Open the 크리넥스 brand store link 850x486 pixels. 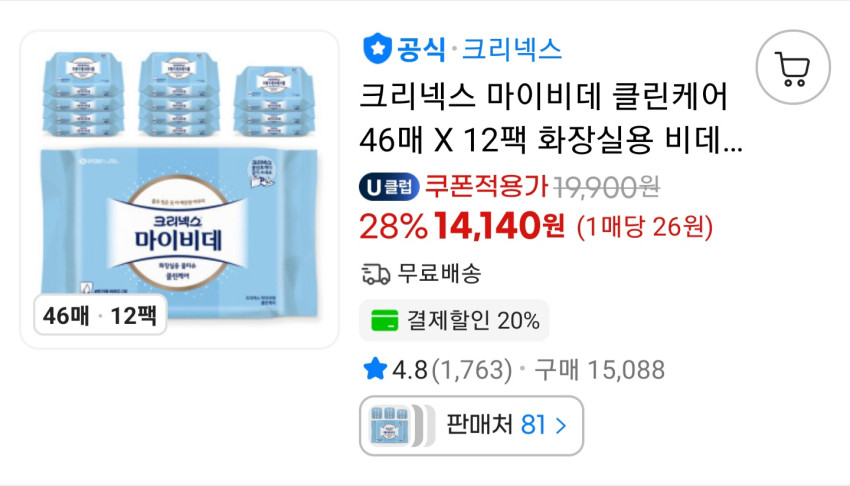[512, 49]
